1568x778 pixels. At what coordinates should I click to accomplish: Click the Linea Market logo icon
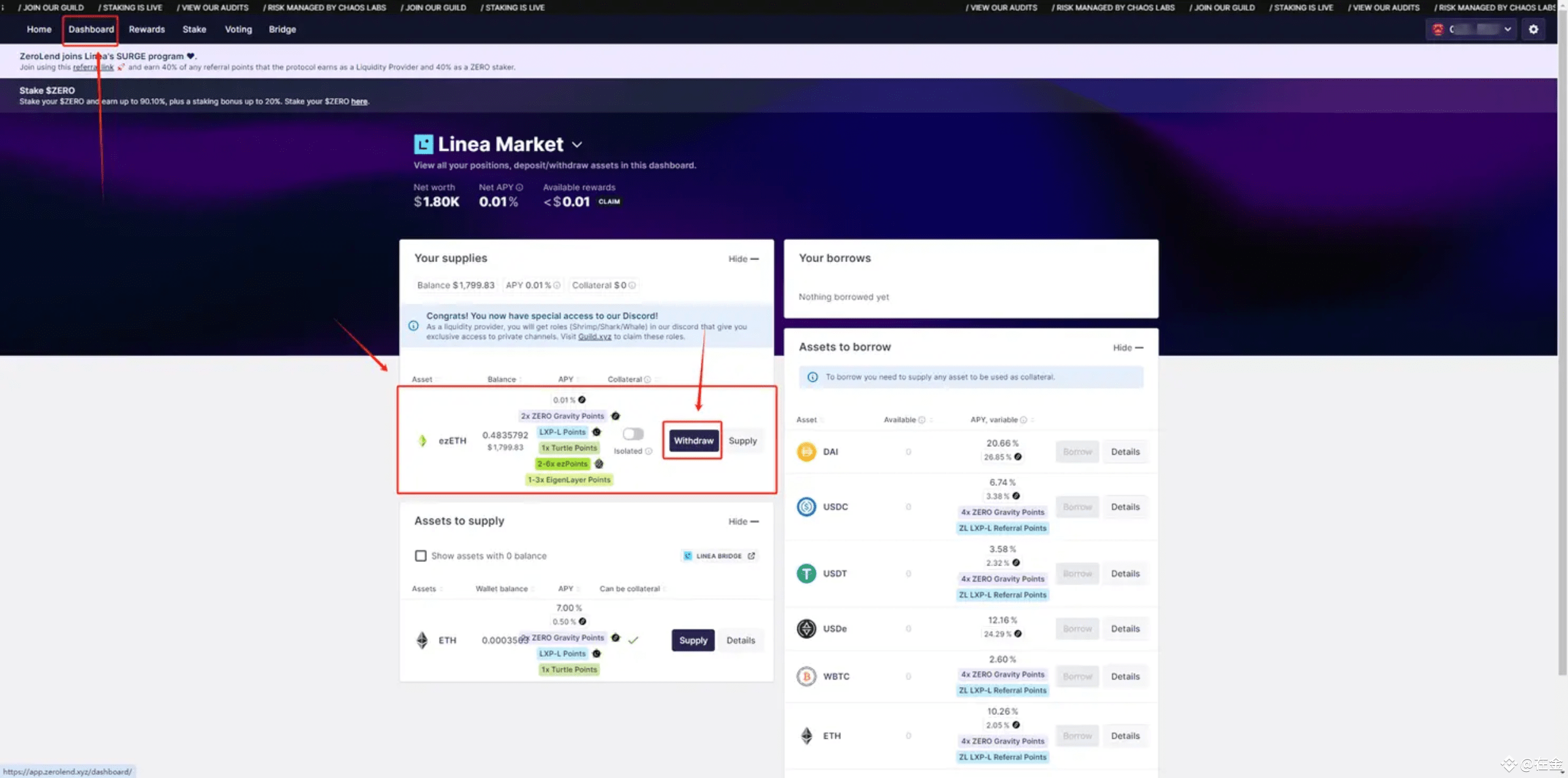click(423, 144)
